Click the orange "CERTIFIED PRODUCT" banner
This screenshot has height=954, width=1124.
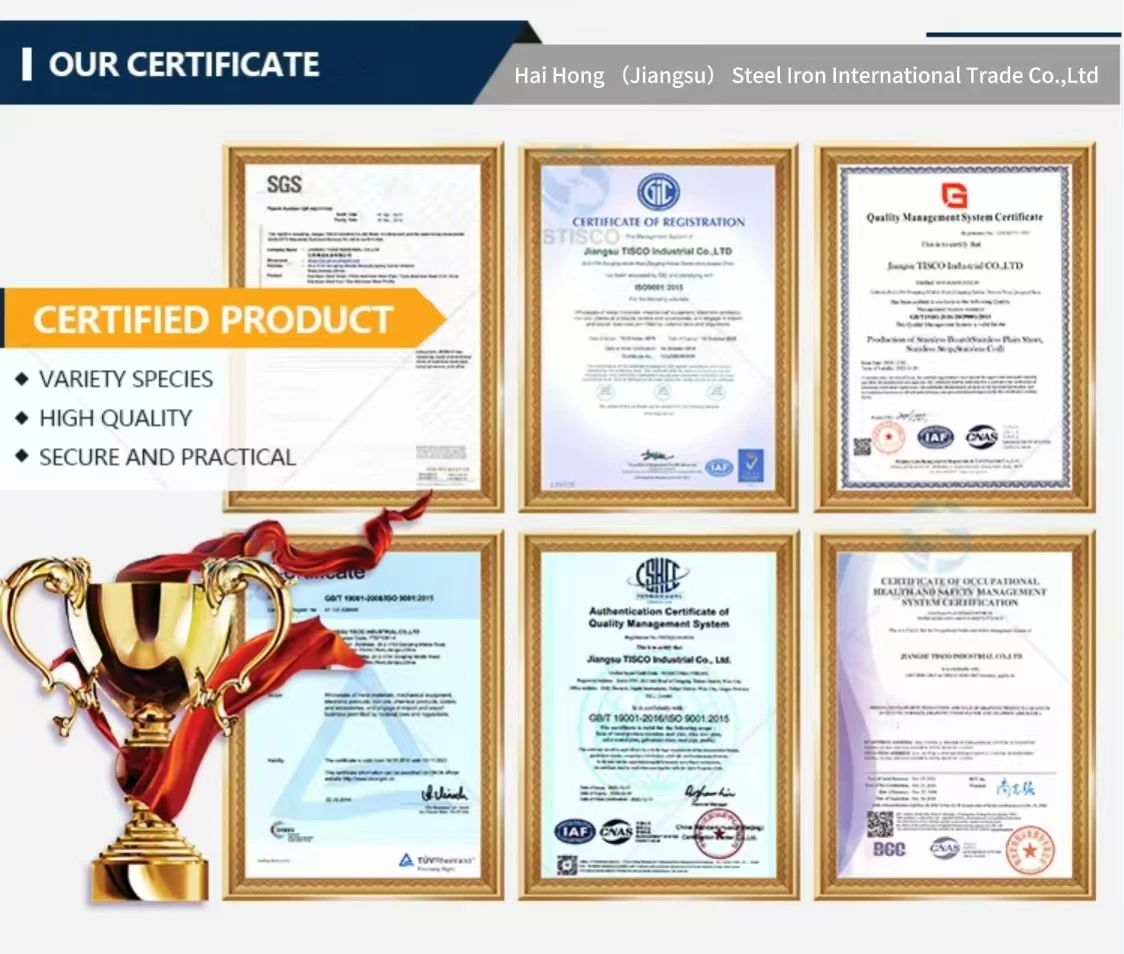(x=222, y=319)
